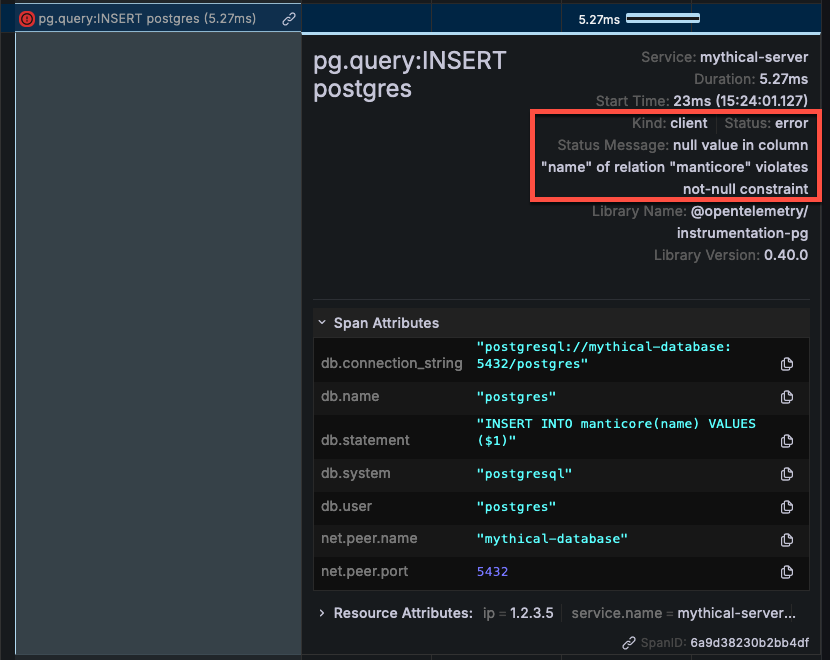
Task: Click the red error icon beside the span name
Action: tap(27, 17)
